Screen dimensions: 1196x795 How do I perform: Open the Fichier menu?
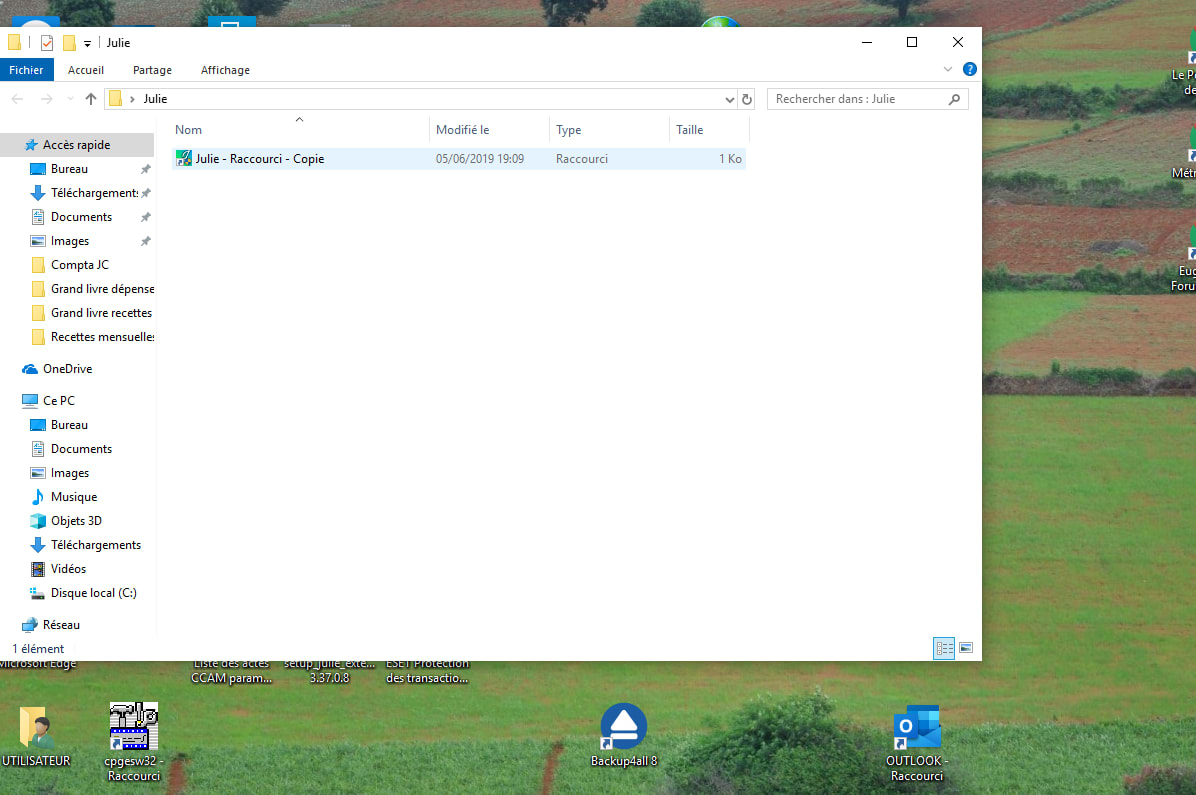27,70
